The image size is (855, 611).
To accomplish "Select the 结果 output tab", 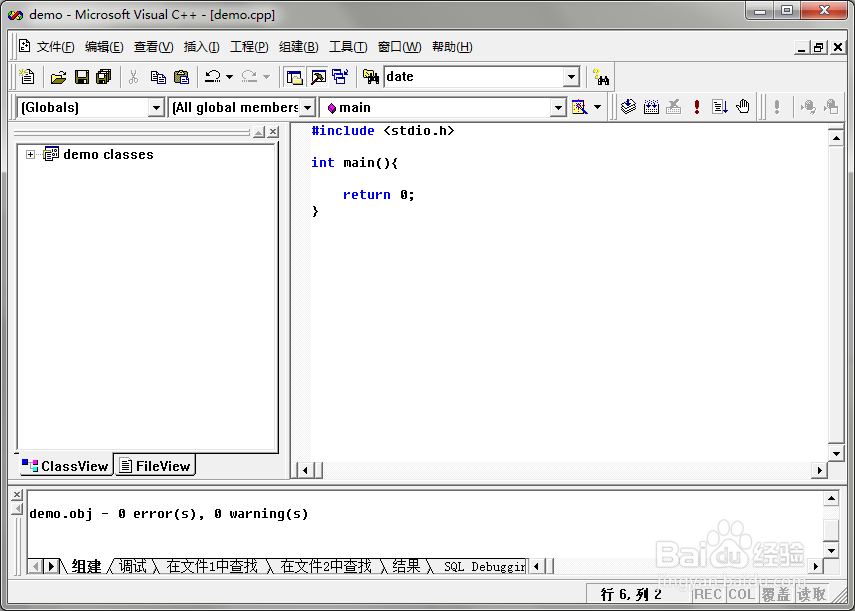I will point(406,566).
